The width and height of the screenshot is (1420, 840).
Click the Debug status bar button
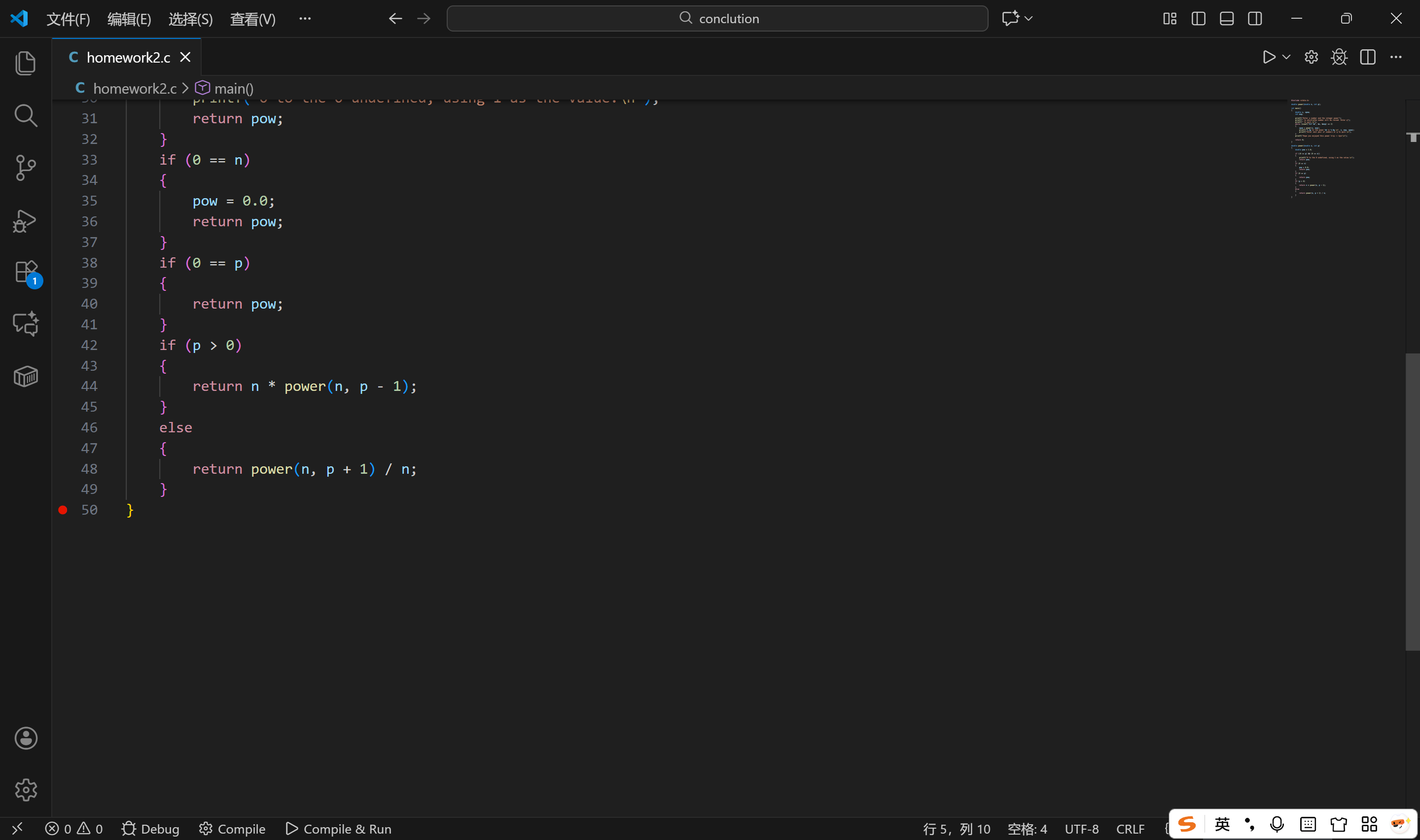click(150, 829)
